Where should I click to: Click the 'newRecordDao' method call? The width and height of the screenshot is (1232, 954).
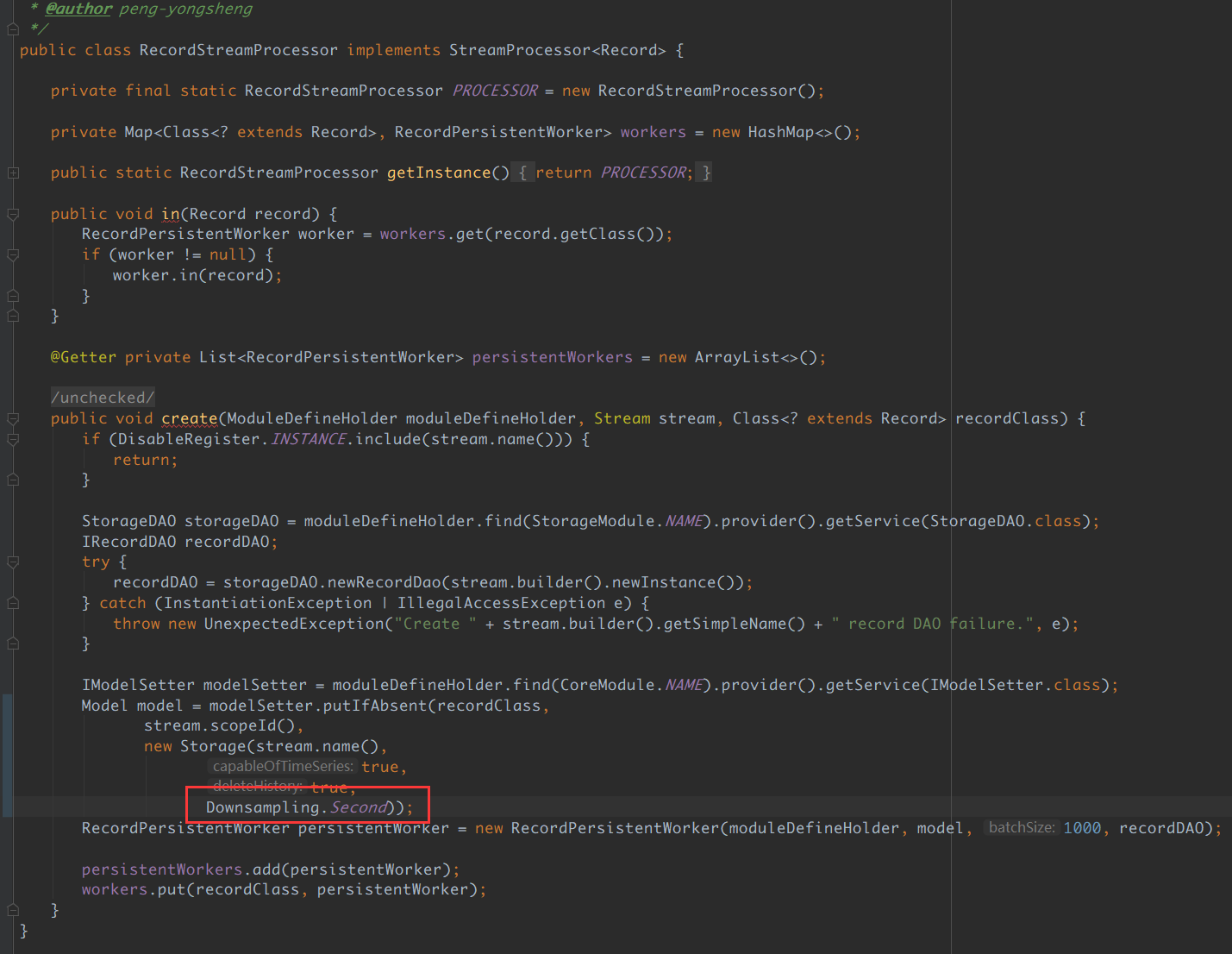(x=385, y=582)
